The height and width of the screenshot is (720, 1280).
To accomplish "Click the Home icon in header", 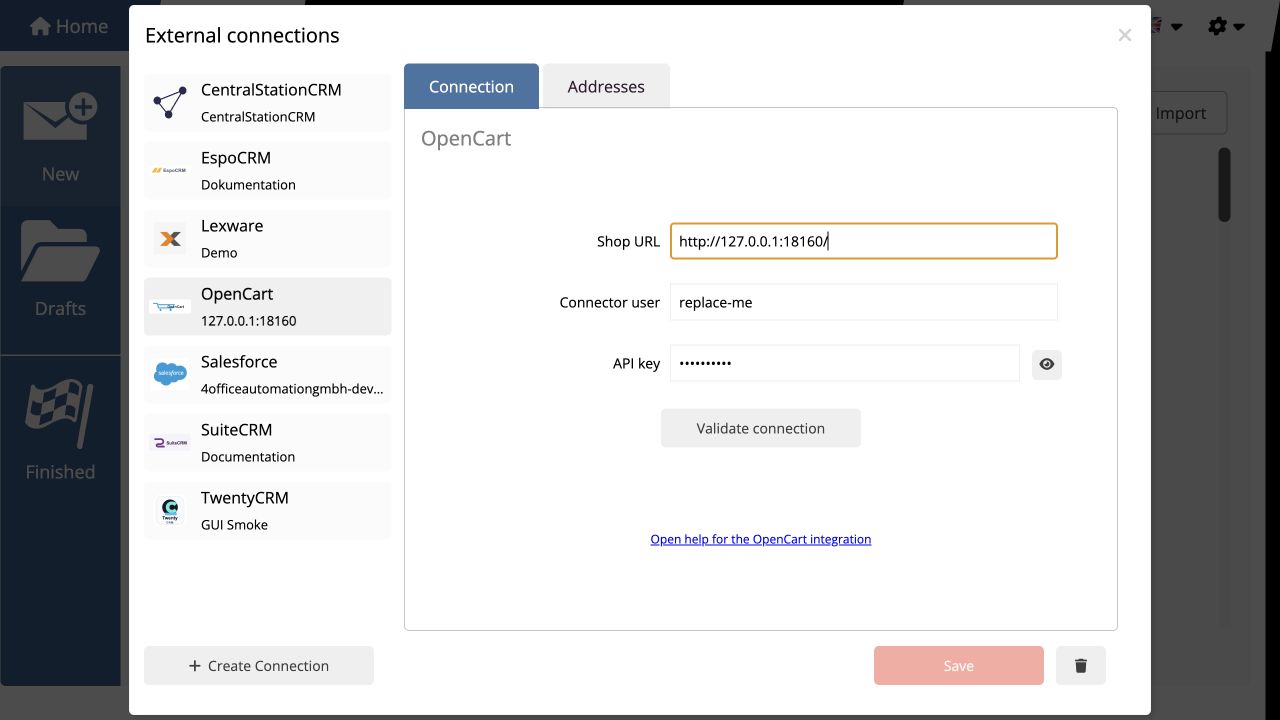I will [x=41, y=27].
